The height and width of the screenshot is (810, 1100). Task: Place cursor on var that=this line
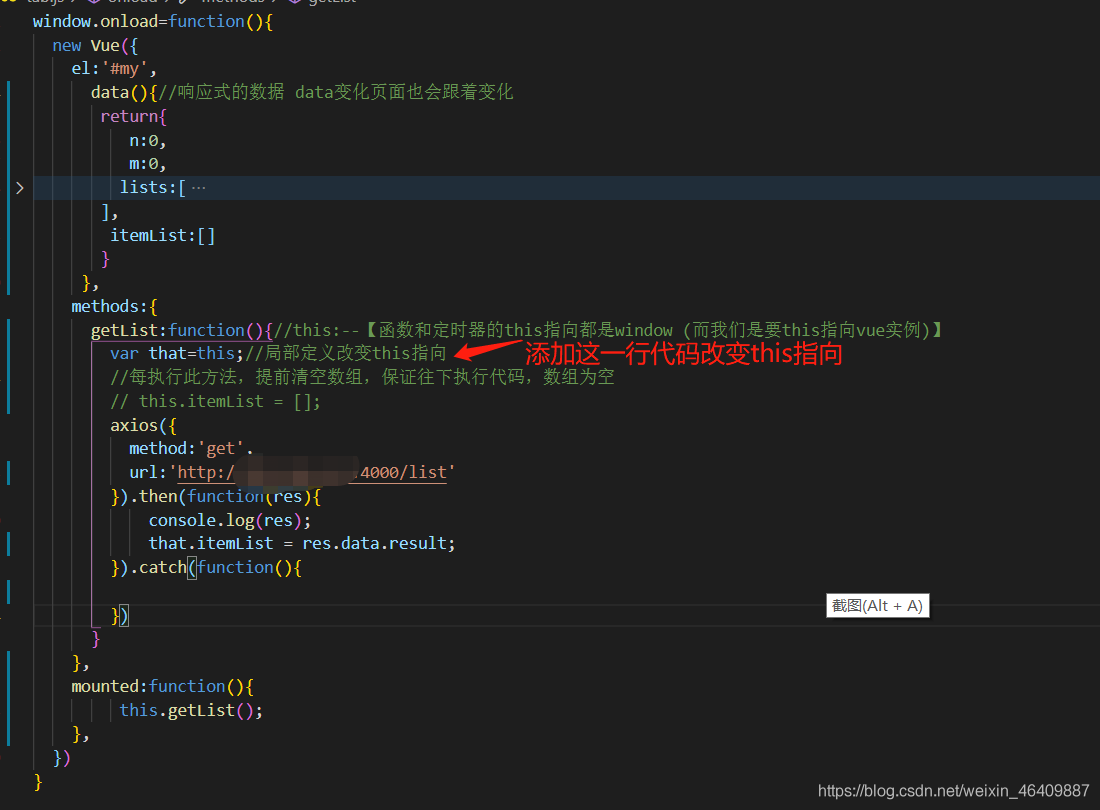click(x=176, y=353)
